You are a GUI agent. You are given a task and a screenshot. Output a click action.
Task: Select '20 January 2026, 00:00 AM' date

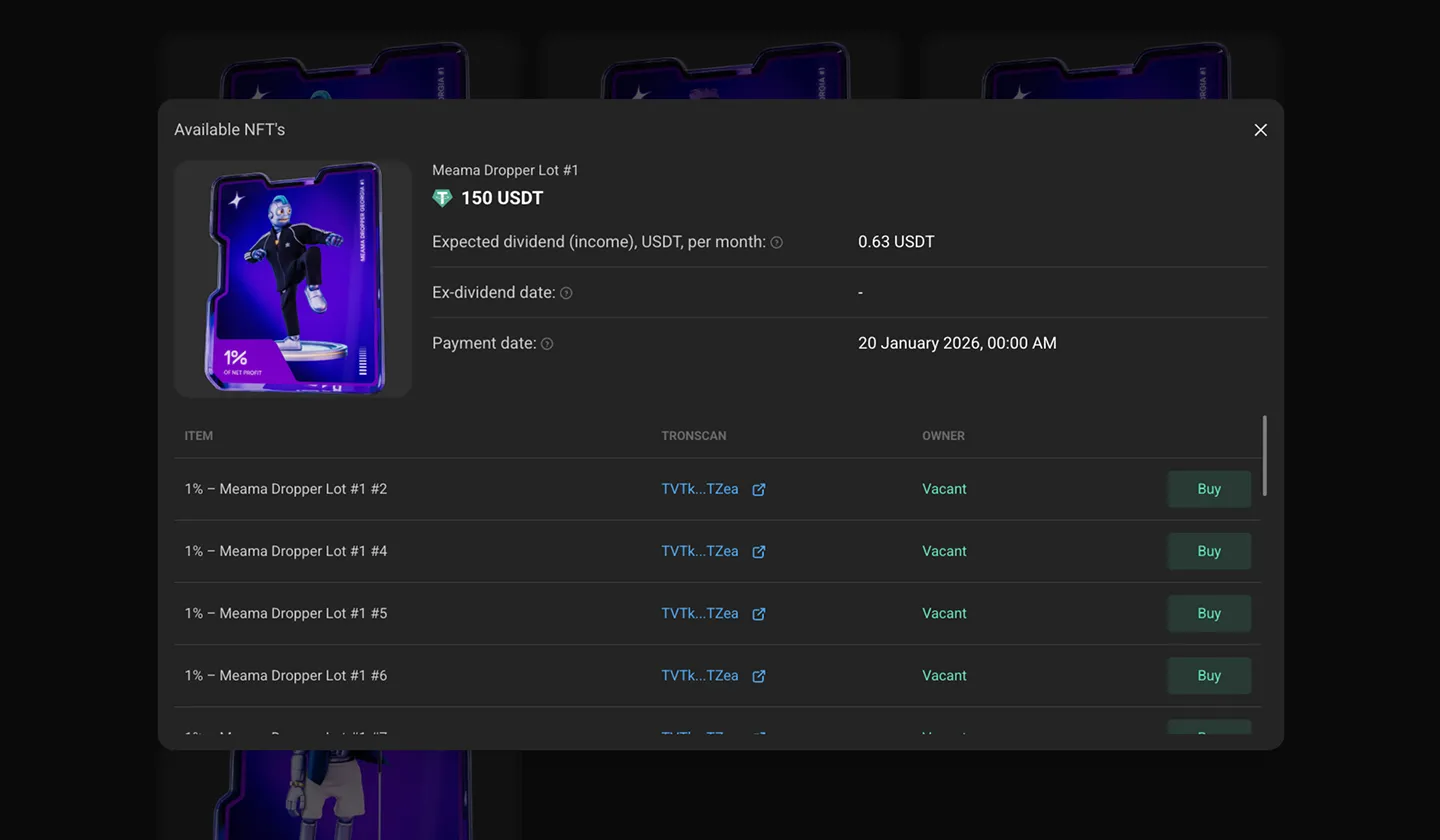[x=957, y=343]
